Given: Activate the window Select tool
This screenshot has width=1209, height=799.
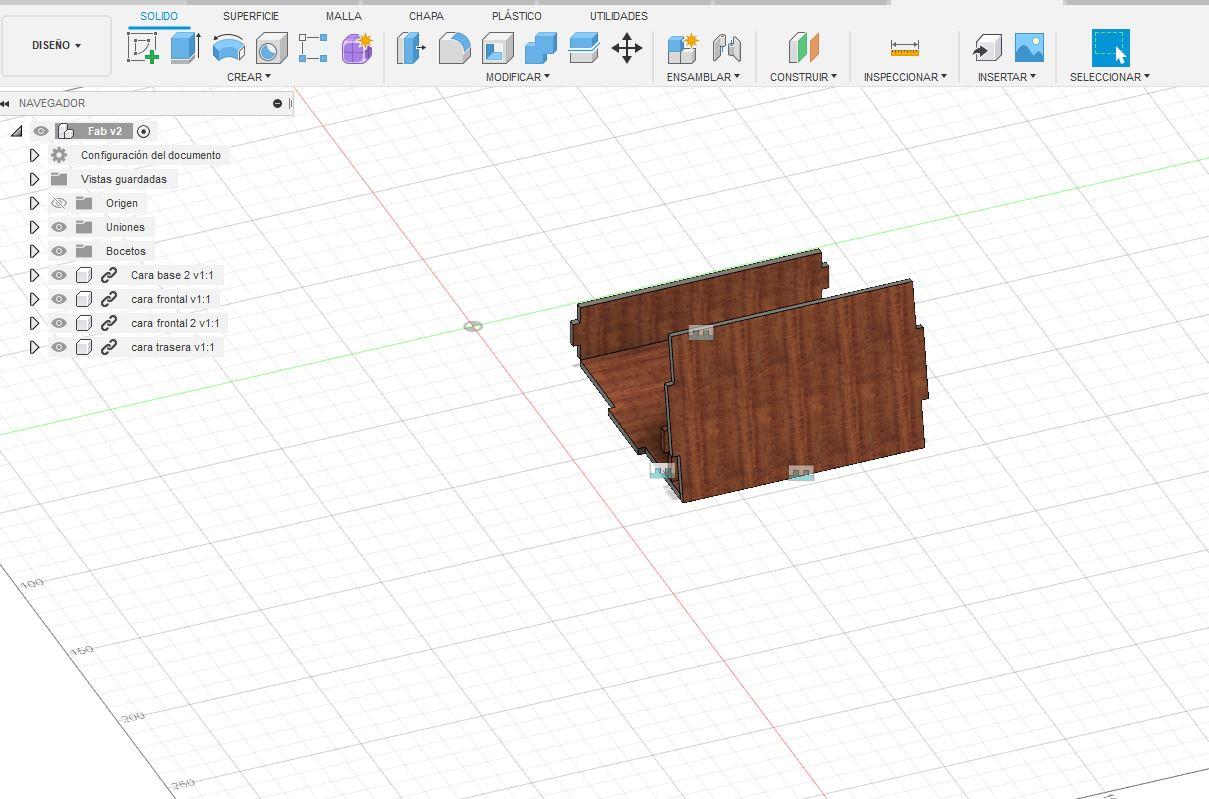Looking at the screenshot, I should [x=1110, y=47].
